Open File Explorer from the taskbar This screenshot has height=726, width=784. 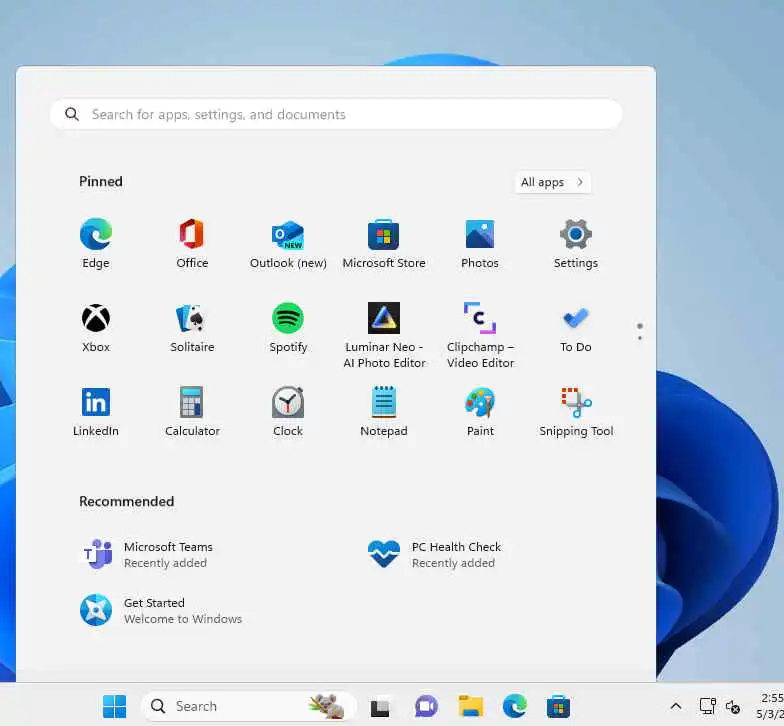470,706
